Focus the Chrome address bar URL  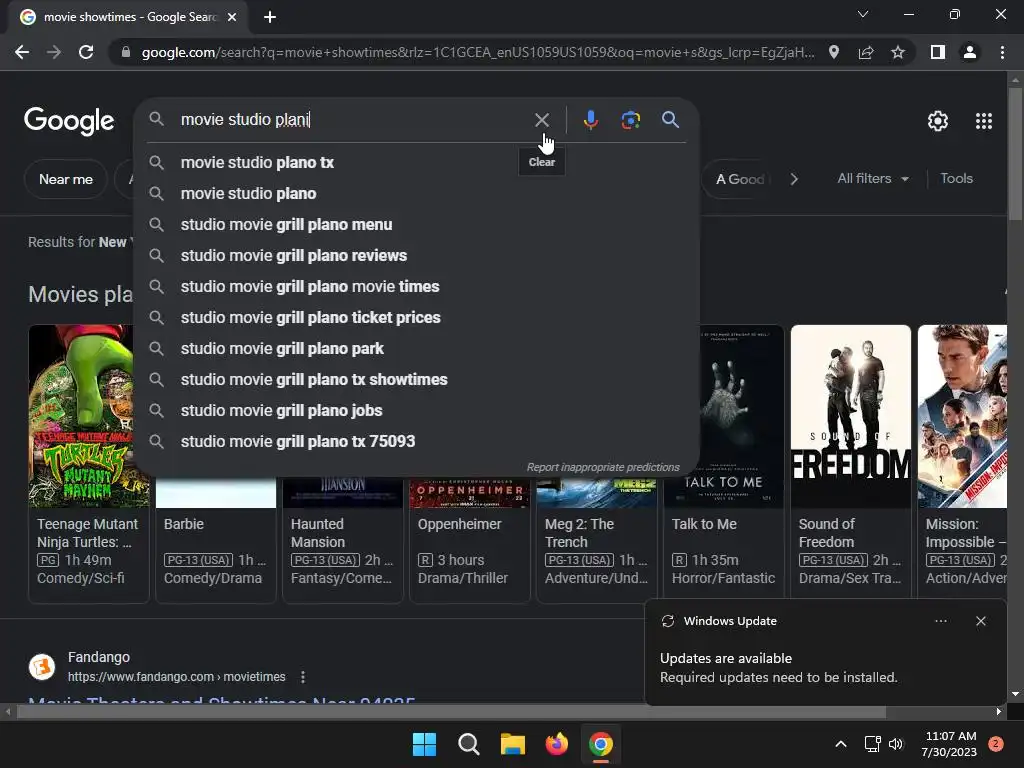pos(477,52)
